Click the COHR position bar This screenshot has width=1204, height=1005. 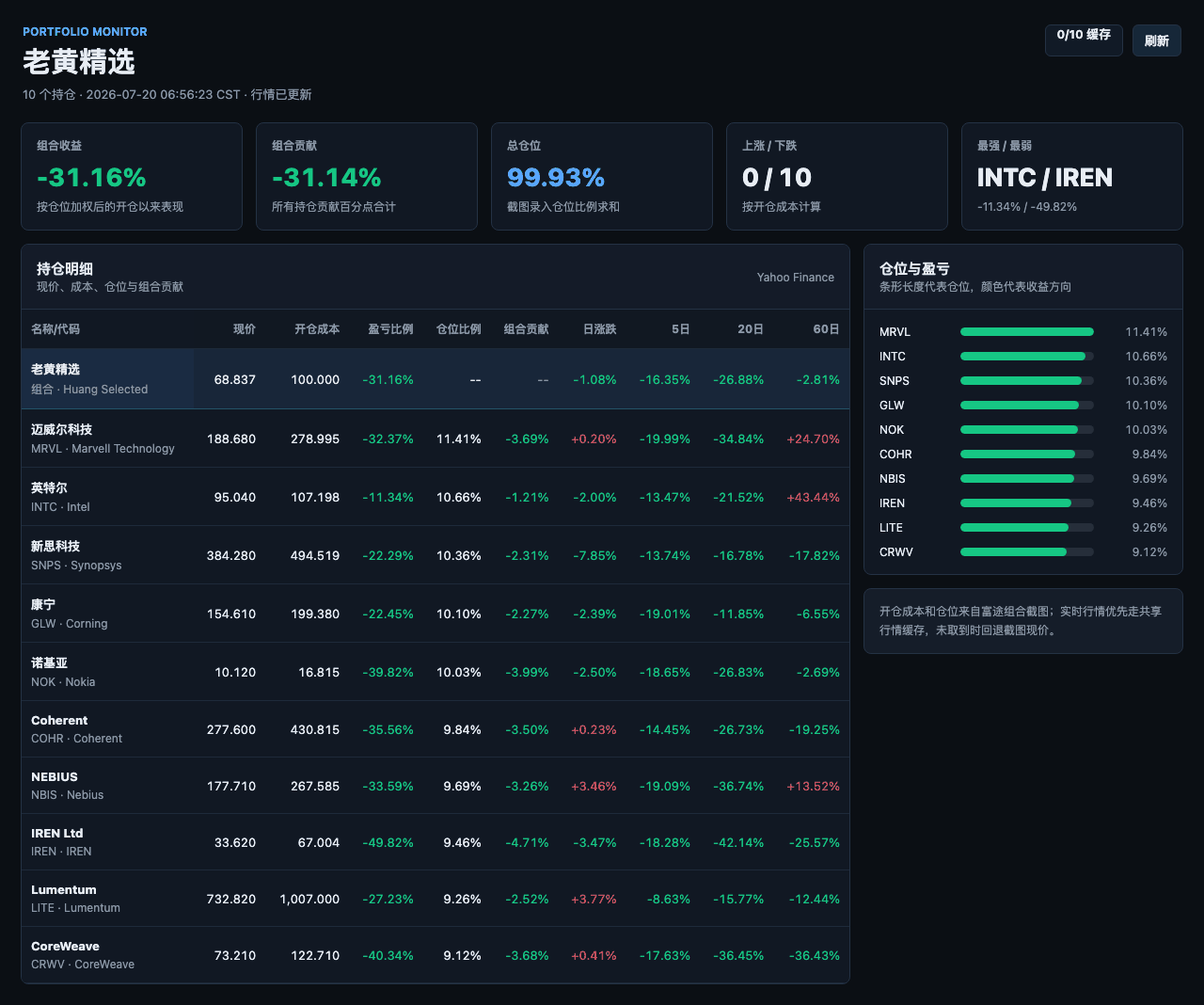(x=1027, y=455)
